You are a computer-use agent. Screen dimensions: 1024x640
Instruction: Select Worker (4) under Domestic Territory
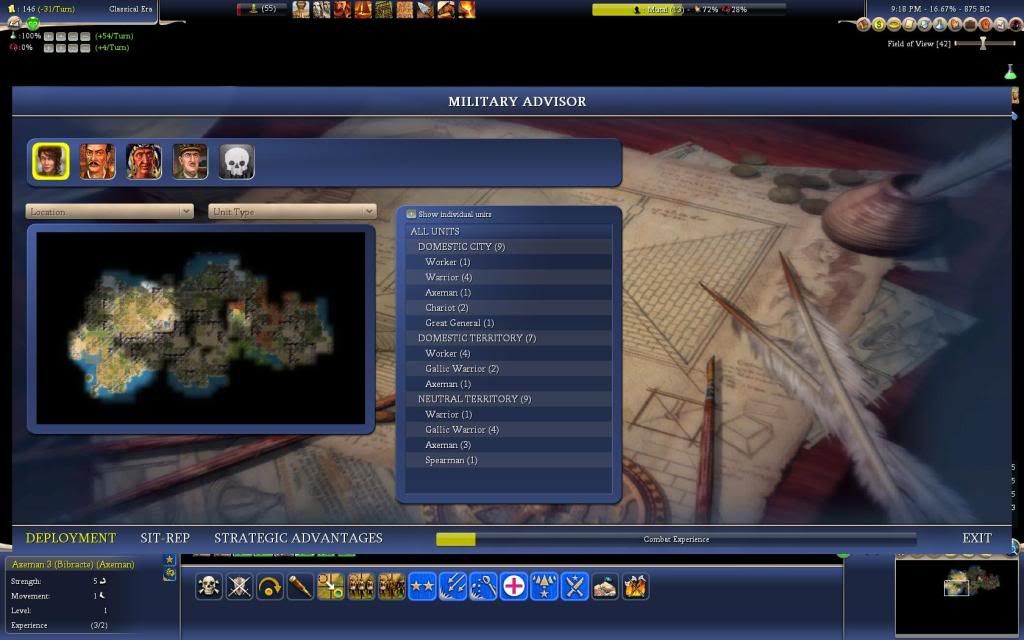pos(509,353)
